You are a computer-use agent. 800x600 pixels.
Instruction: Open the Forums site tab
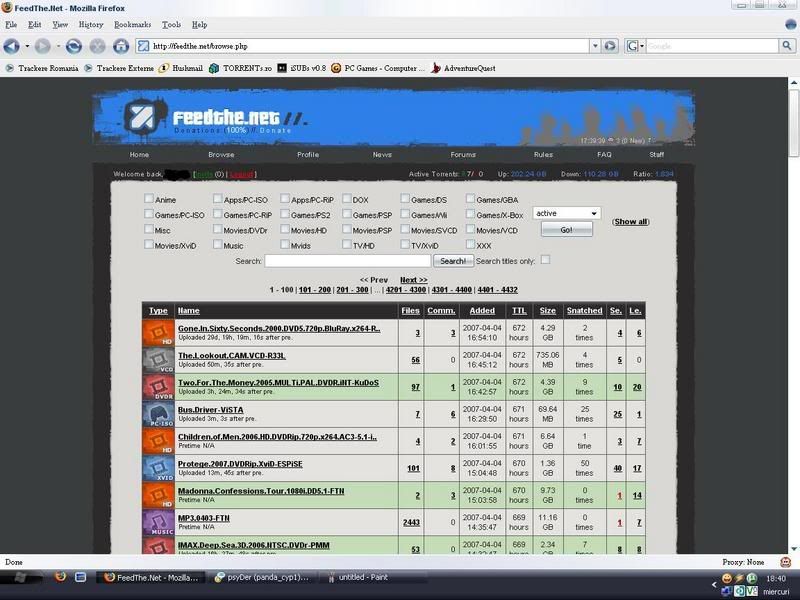(x=463, y=155)
